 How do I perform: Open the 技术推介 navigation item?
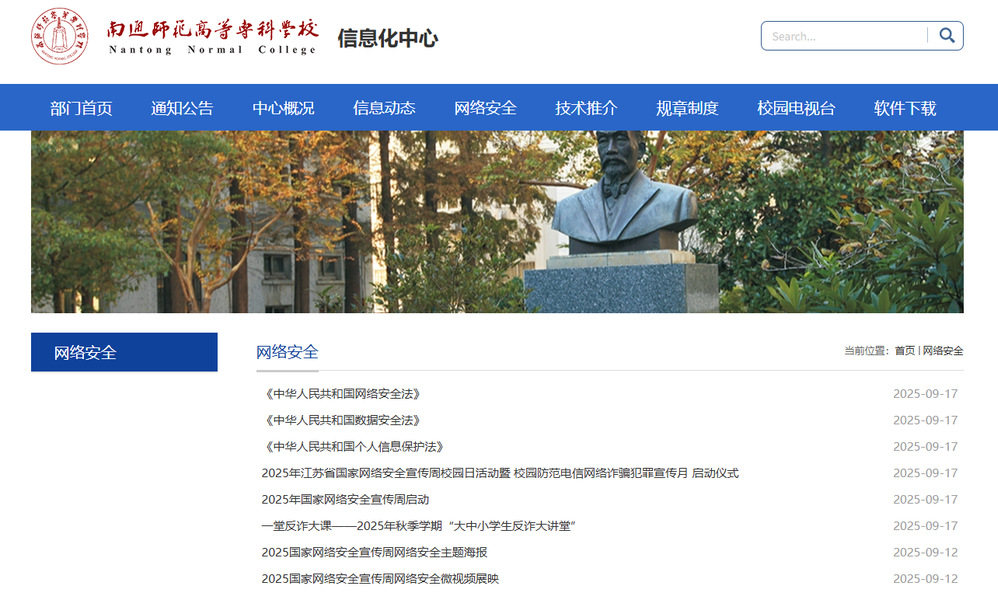[x=586, y=108]
